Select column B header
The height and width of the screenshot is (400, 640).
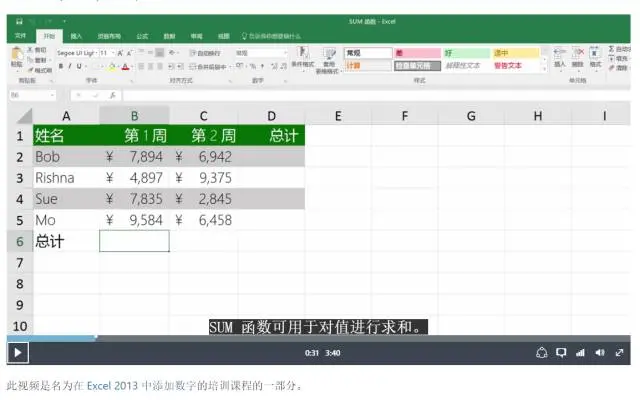(x=134, y=116)
